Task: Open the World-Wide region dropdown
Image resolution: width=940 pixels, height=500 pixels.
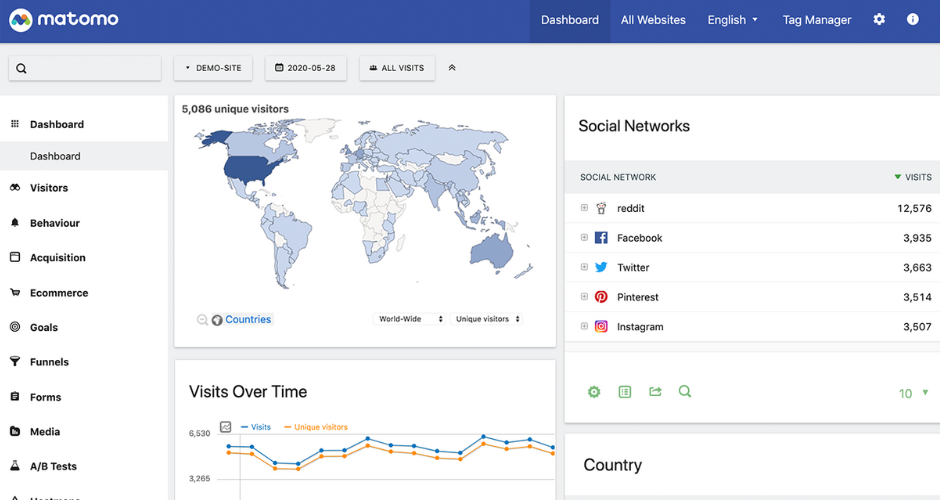Action: [x=409, y=319]
